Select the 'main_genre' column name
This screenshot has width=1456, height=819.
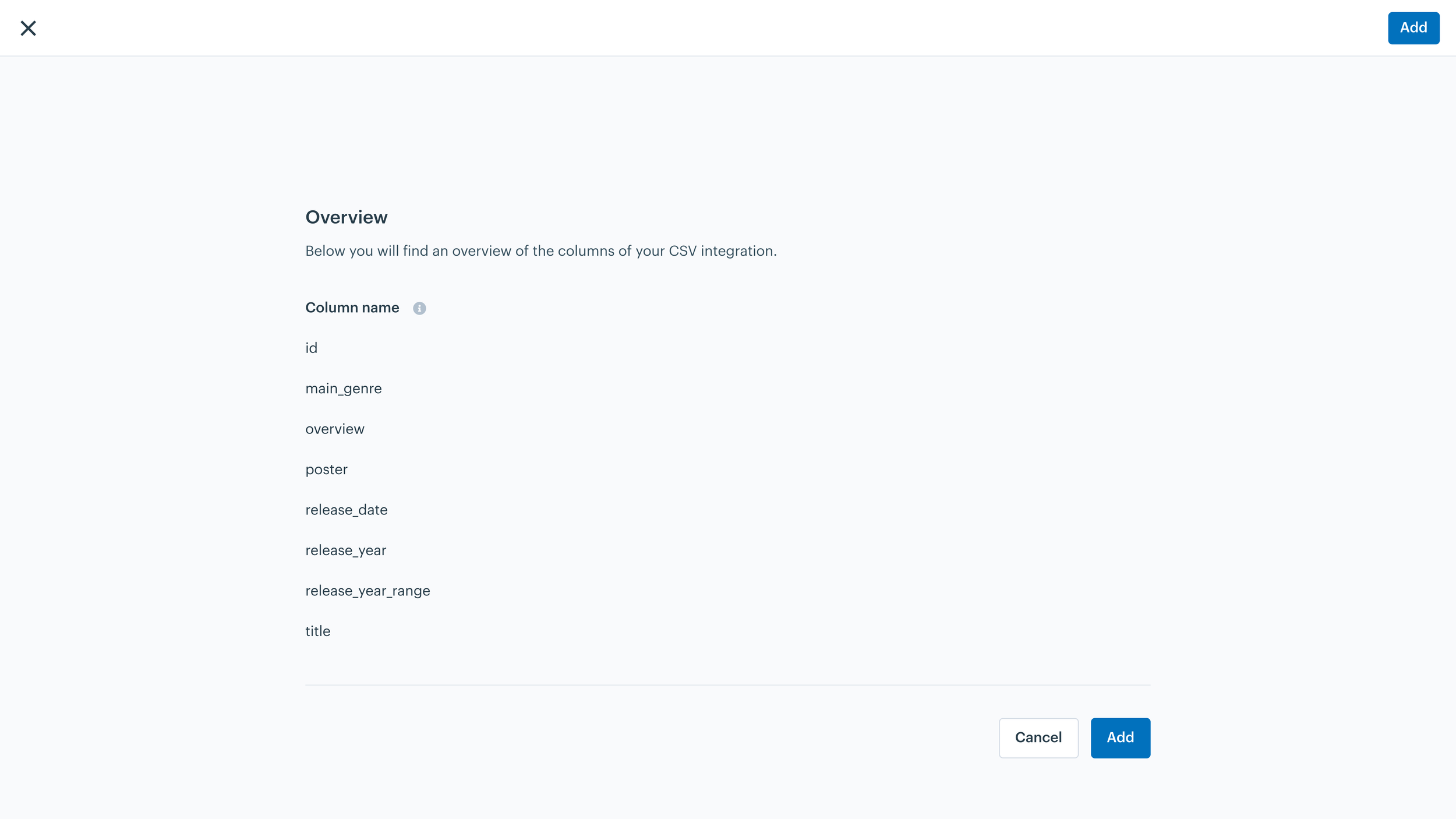(344, 389)
